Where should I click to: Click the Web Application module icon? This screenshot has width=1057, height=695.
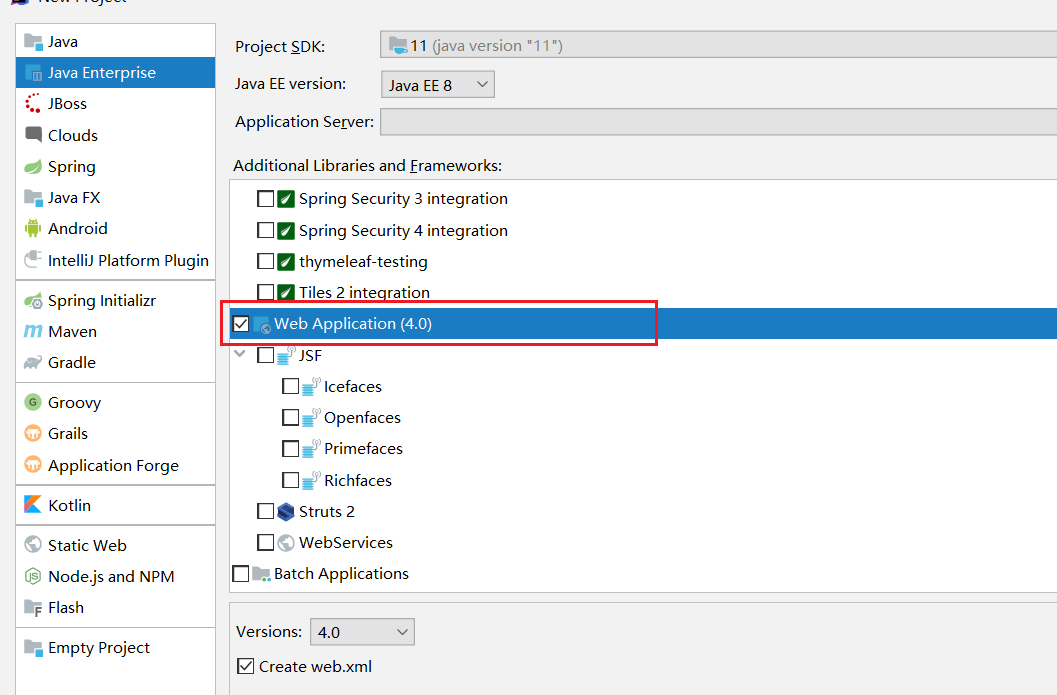click(262, 324)
